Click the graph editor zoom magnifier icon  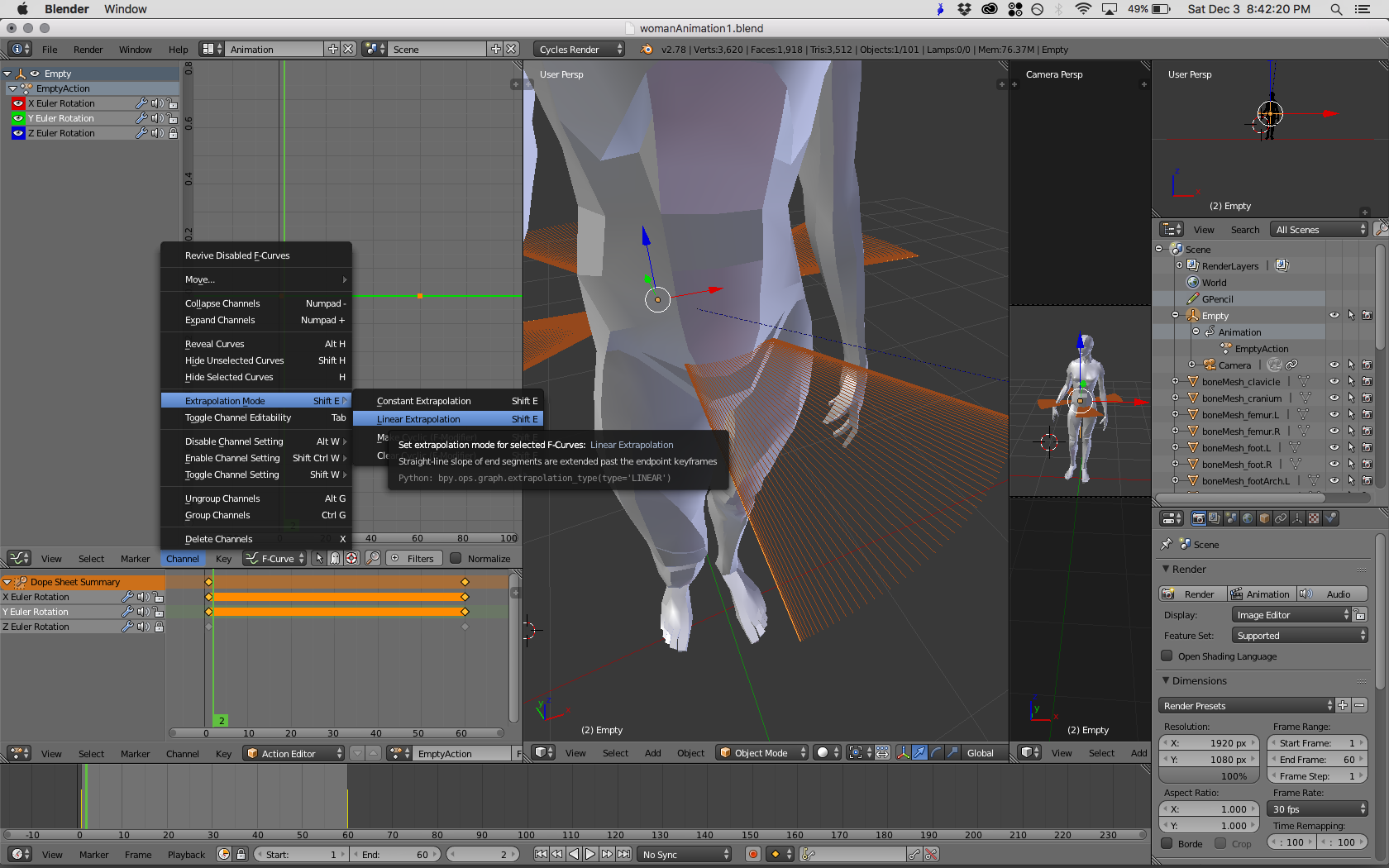click(373, 559)
